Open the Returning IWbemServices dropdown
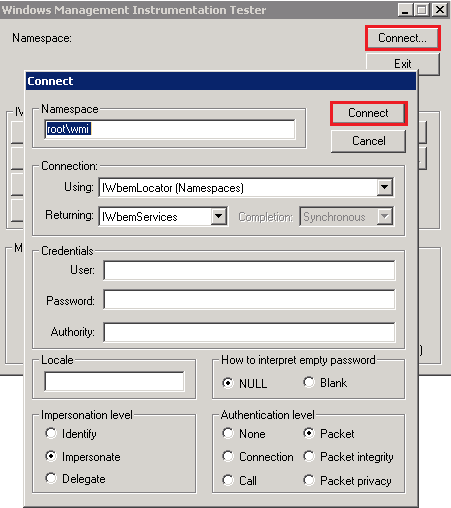 [x=218, y=216]
